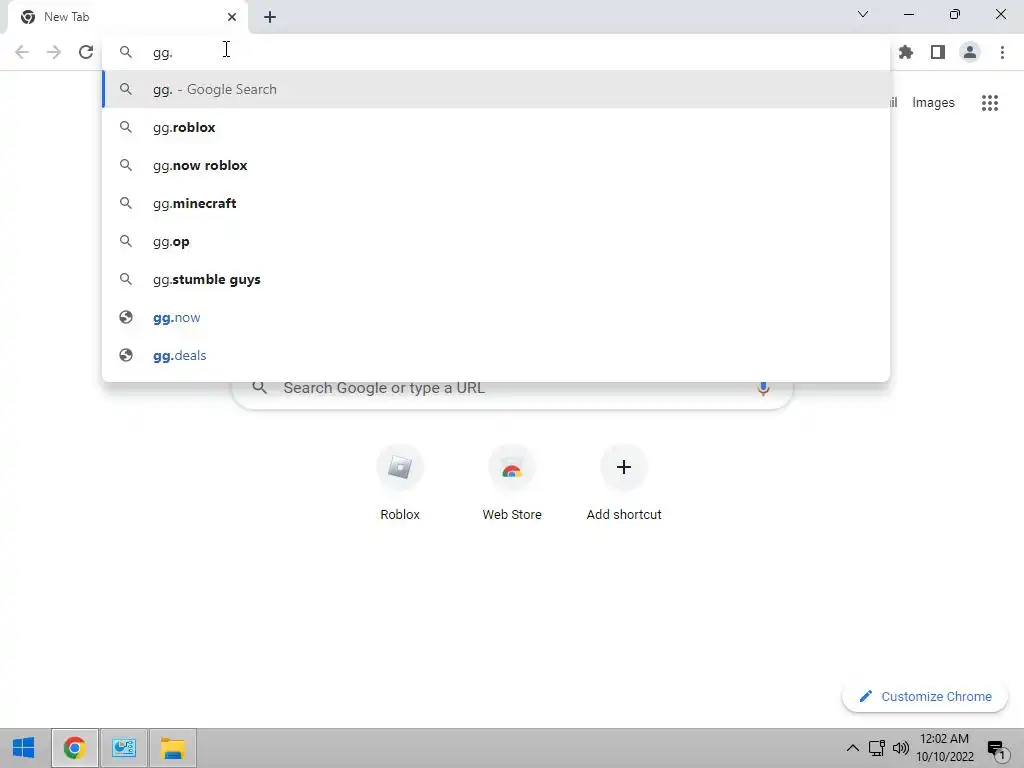This screenshot has height=768, width=1024.
Task: Toggle the side panel icon
Action: (x=938, y=52)
